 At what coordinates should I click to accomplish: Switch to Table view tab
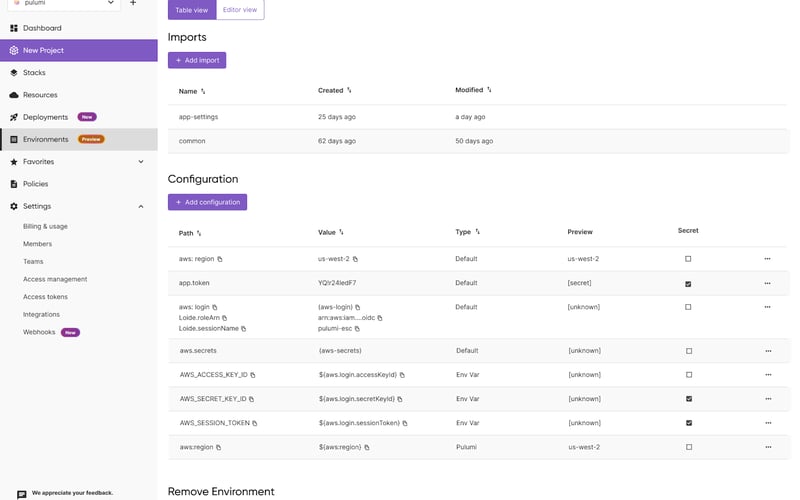pos(192,10)
